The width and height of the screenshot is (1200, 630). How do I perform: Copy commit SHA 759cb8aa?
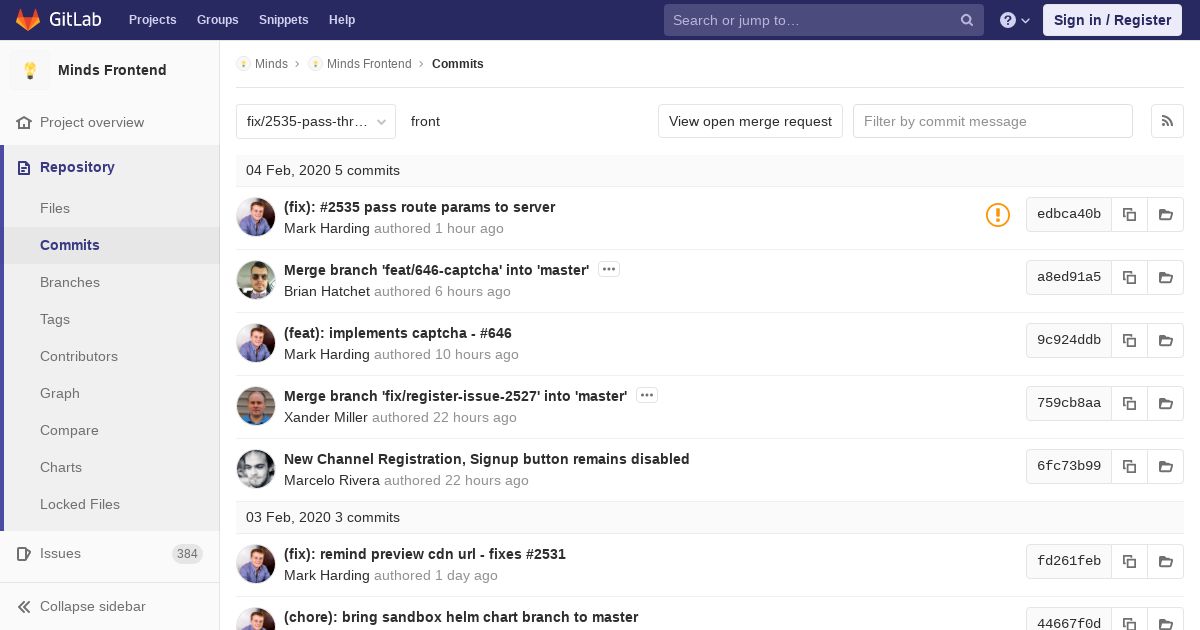tap(1129, 404)
